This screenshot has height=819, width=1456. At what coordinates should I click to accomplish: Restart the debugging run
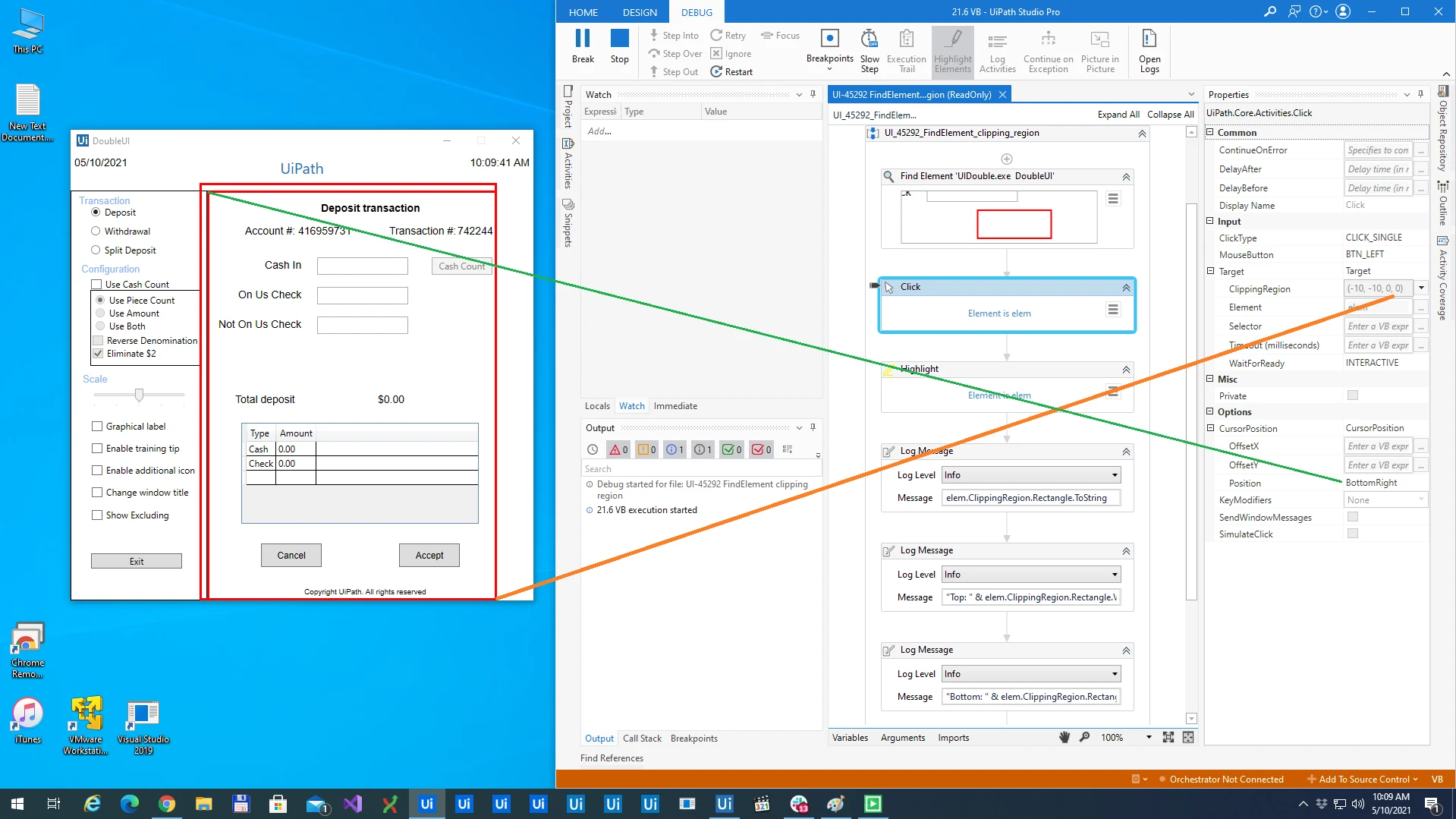click(x=731, y=72)
